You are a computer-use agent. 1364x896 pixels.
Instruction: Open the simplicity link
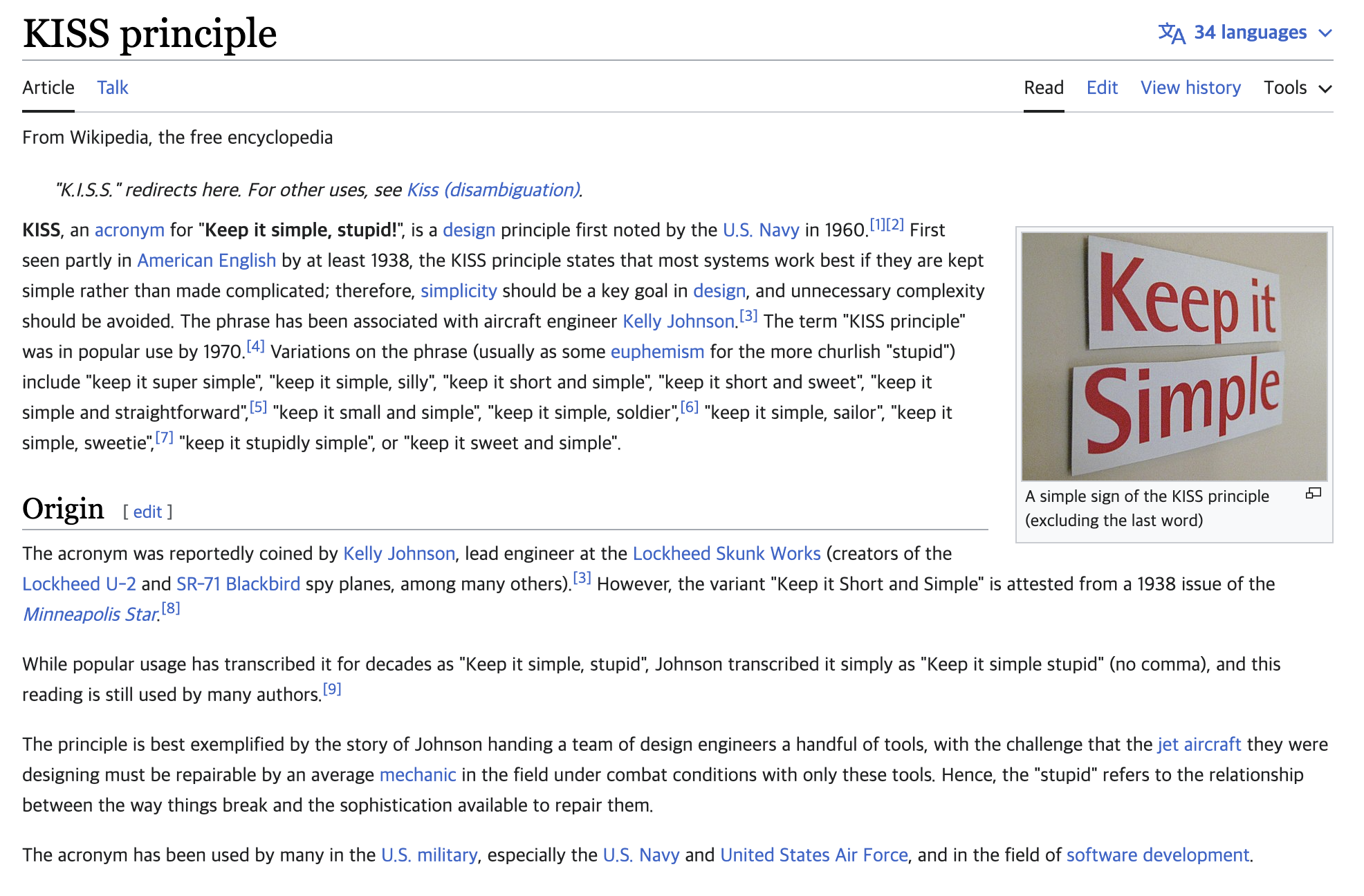(459, 291)
